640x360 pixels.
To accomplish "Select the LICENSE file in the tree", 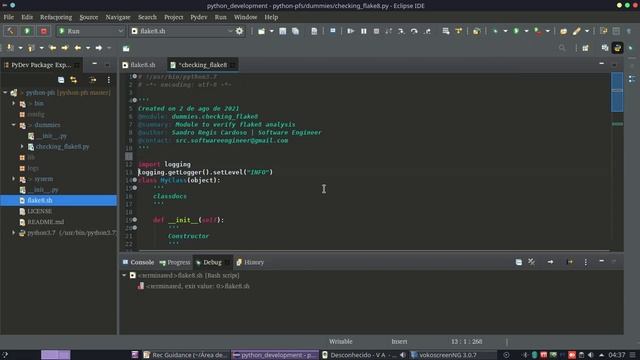I will pyautogui.click(x=40, y=211).
